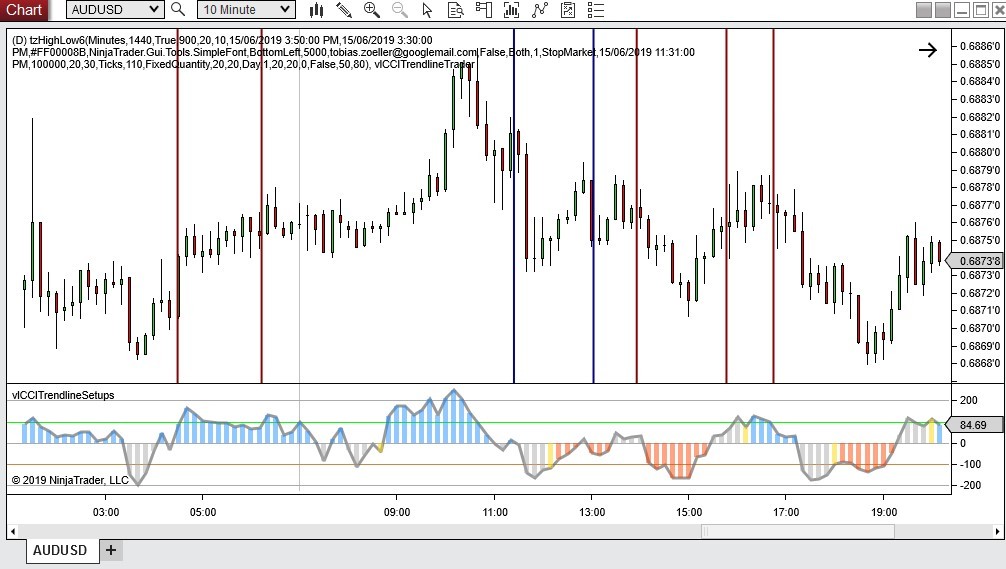Click the left scrollbar arrow
This screenshot has width=1006, height=569.
coord(13,532)
